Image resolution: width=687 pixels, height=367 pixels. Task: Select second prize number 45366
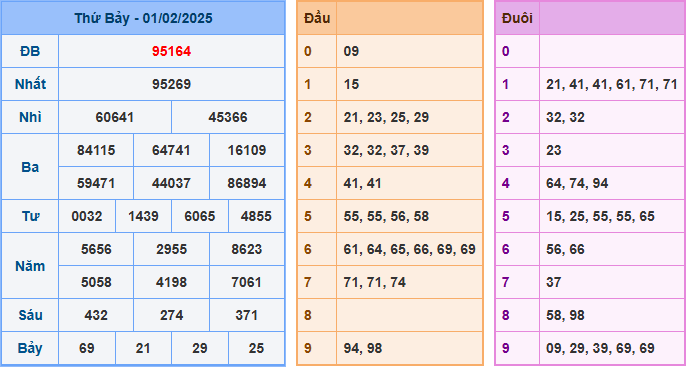pyautogui.click(x=228, y=117)
